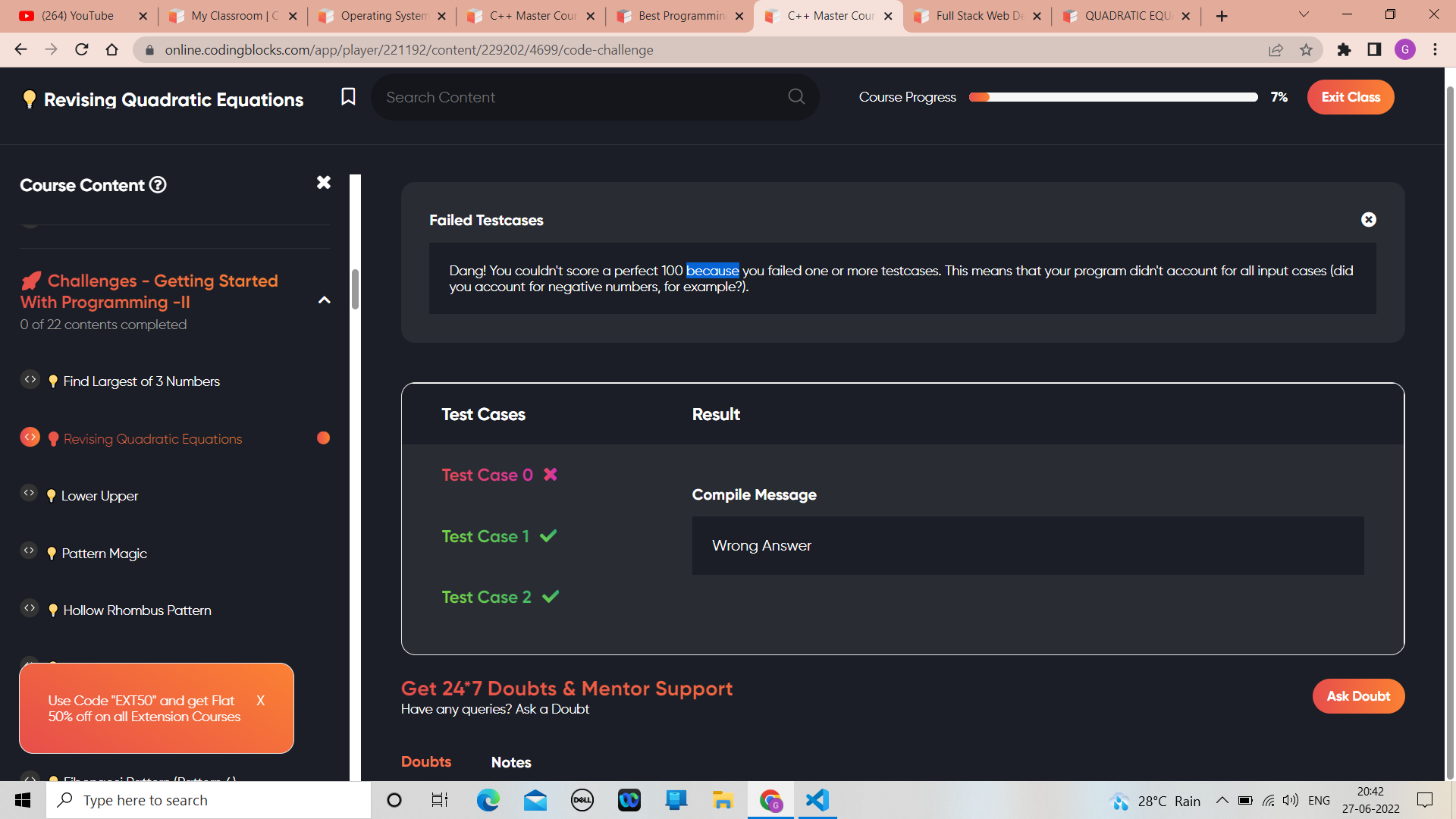Click the Course Progress bar

(x=1112, y=97)
